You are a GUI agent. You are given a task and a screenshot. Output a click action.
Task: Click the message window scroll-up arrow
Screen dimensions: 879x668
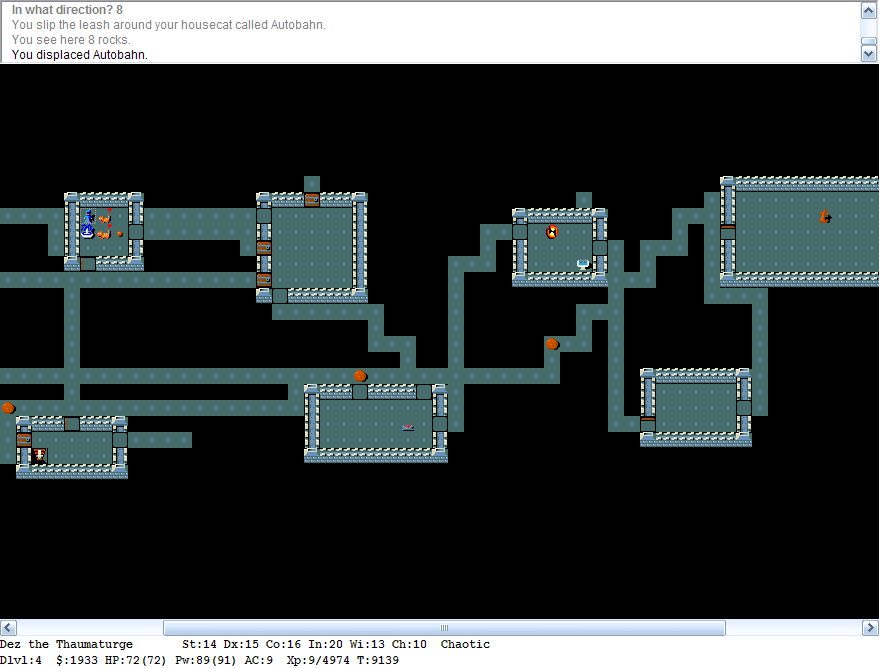[868, 10]
